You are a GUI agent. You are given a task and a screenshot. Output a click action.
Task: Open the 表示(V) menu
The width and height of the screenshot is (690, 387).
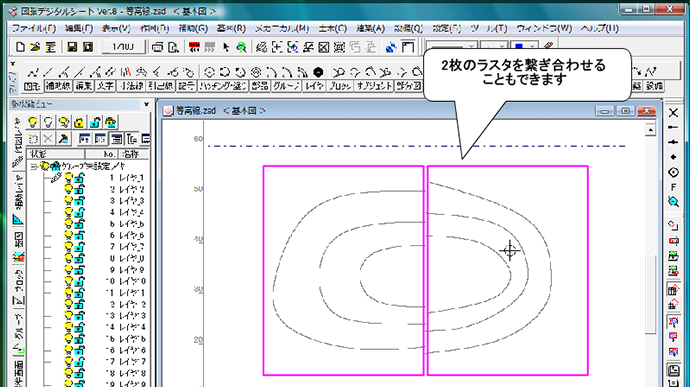(116, 29)
